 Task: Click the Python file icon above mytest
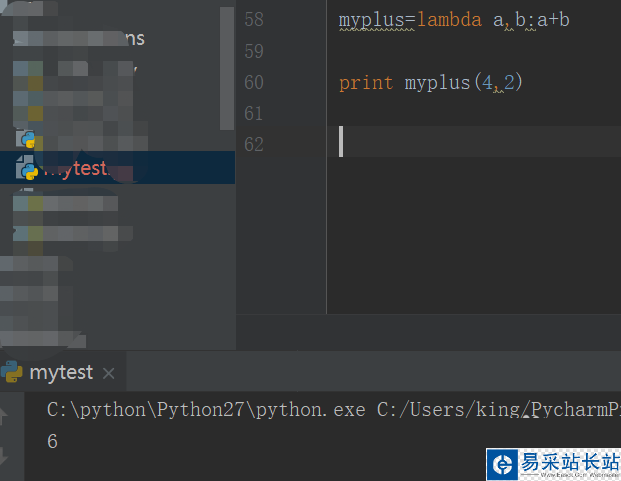point(27,139)
